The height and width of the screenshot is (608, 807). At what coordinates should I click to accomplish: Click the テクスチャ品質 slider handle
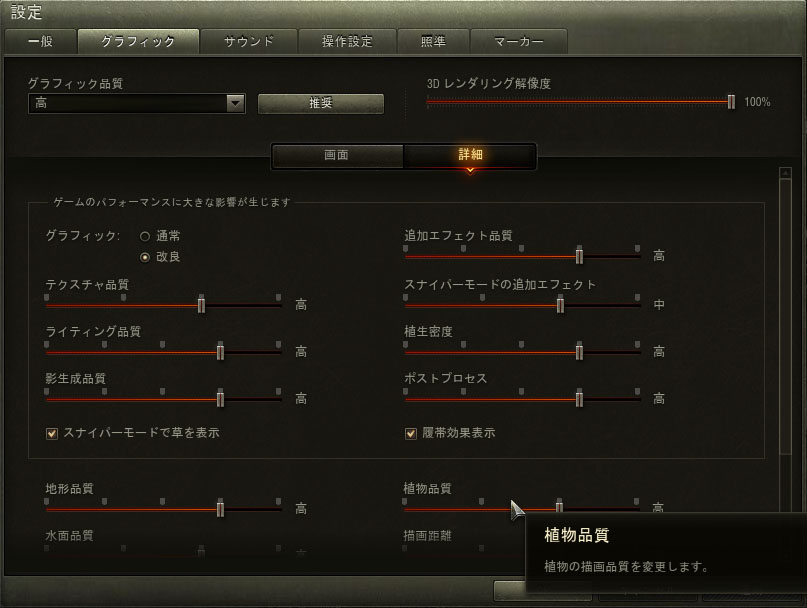(201, 305)
